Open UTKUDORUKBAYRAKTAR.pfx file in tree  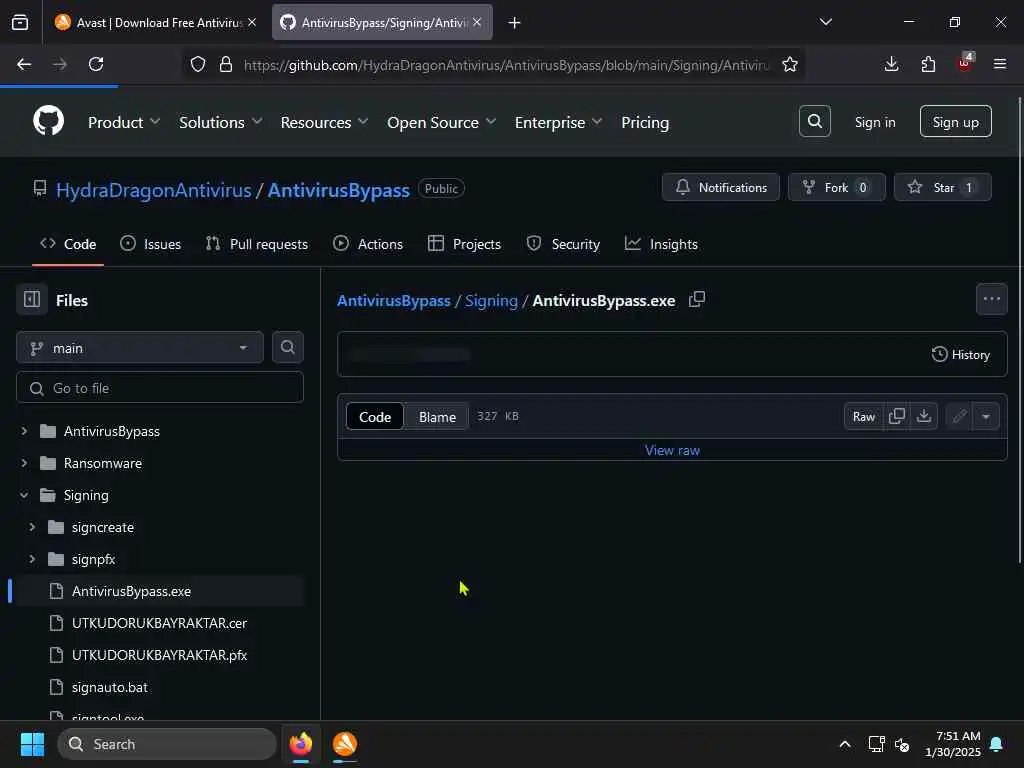point(159,655)
